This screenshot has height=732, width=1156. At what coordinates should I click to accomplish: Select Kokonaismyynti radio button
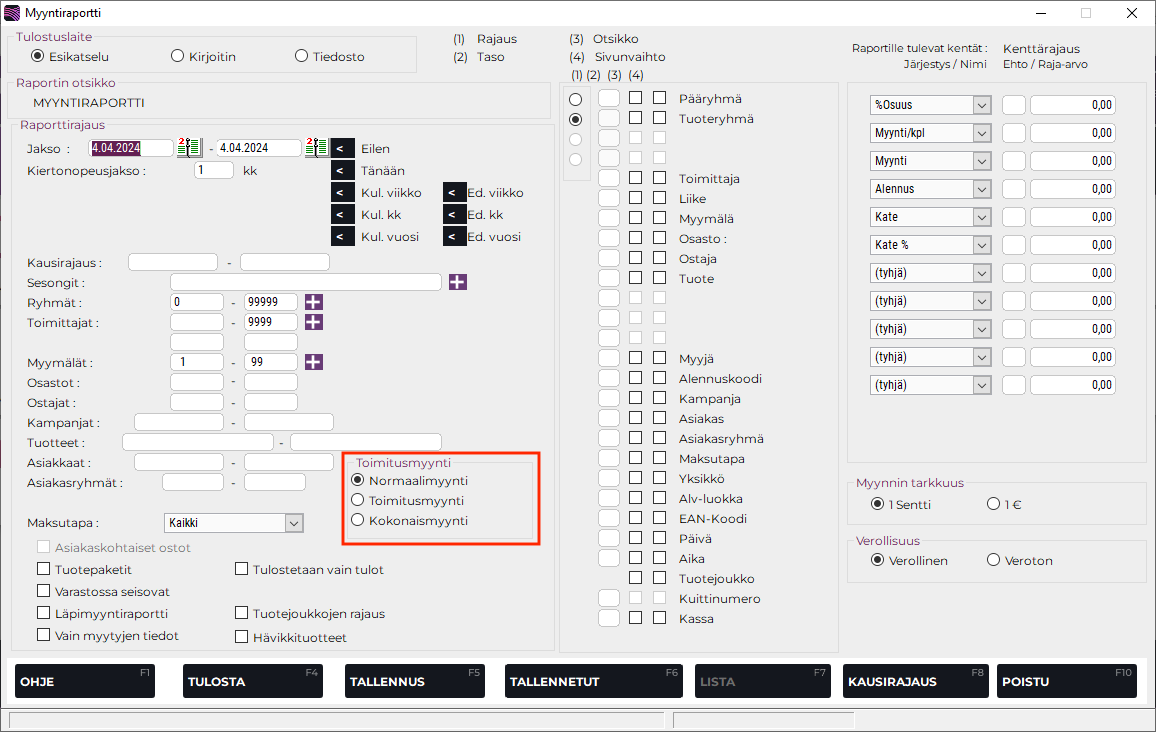358,520
